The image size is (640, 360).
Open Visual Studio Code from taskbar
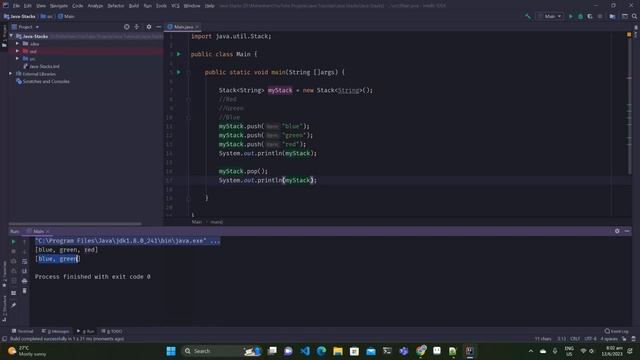pyautogui.click(x=305, y=351)
